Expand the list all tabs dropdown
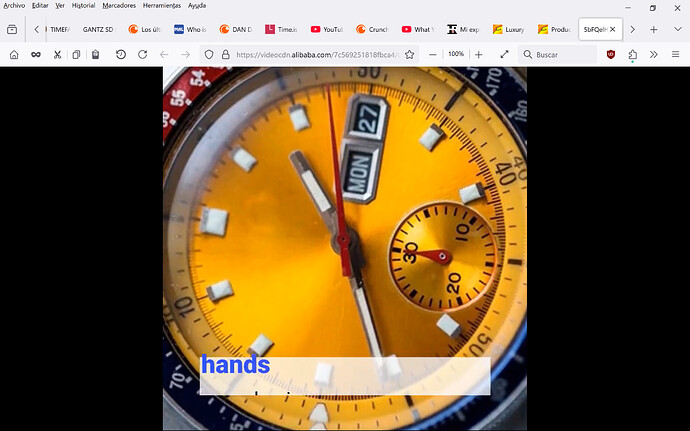The image size is (690, 431). pos(678,29)
